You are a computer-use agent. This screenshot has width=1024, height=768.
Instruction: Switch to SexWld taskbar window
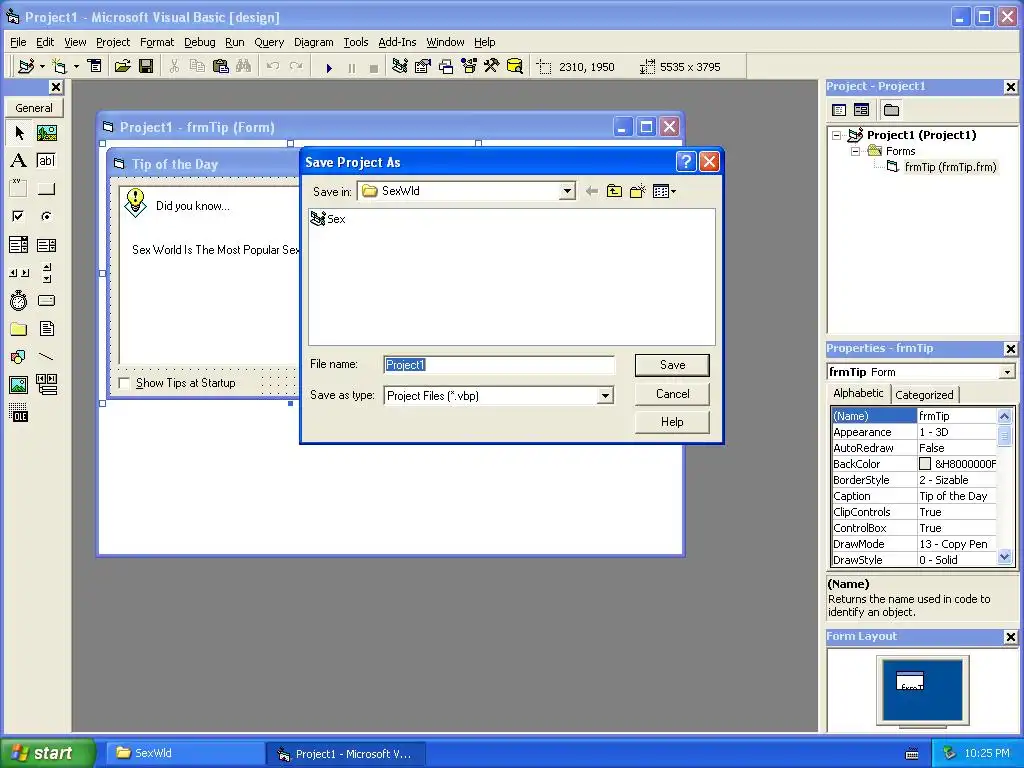click(x=185, y=754)
